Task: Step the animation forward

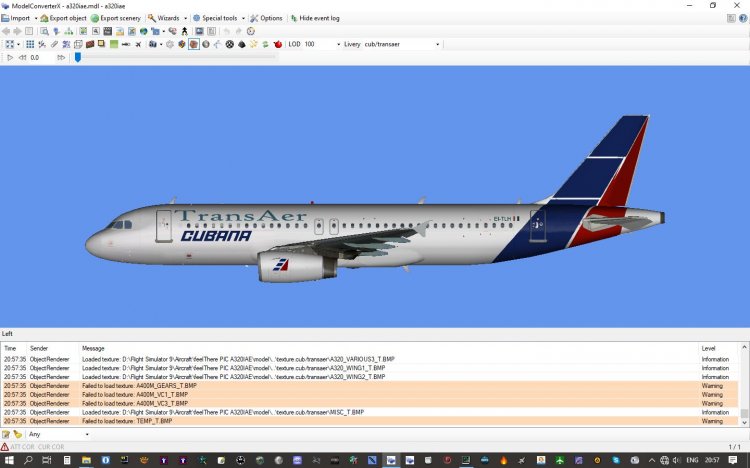Action: [x=61, y=57]
